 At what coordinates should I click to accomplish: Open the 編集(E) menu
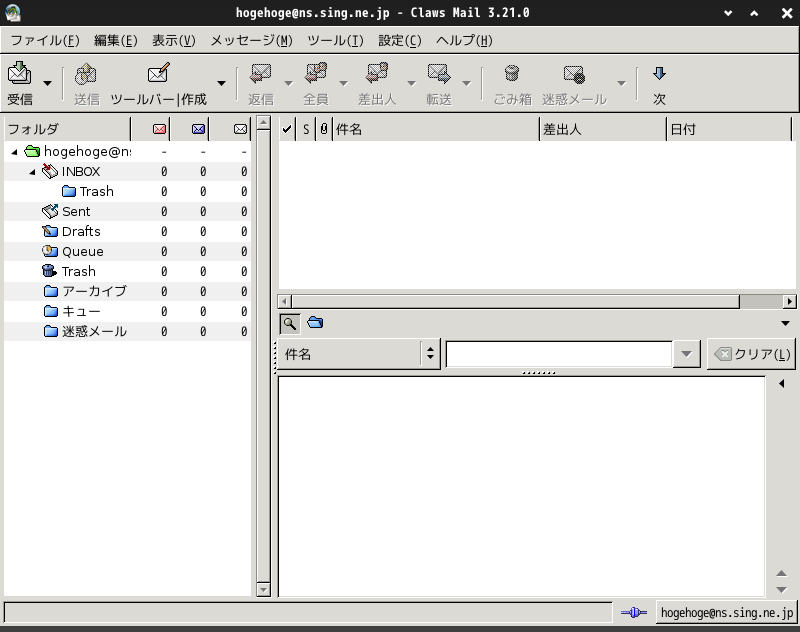[x=116, y=40]
